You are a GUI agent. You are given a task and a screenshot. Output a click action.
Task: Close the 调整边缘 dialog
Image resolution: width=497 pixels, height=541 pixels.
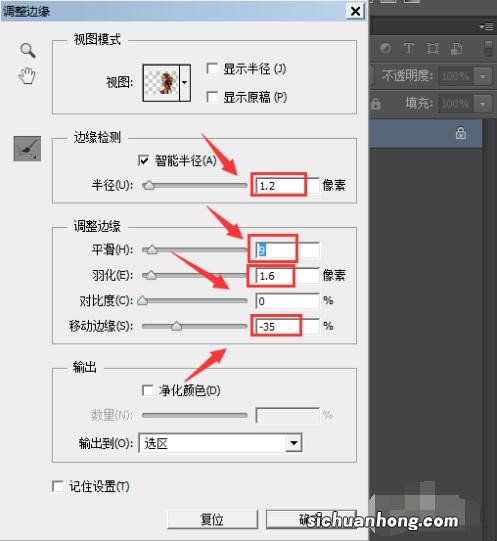coord(355,11)
